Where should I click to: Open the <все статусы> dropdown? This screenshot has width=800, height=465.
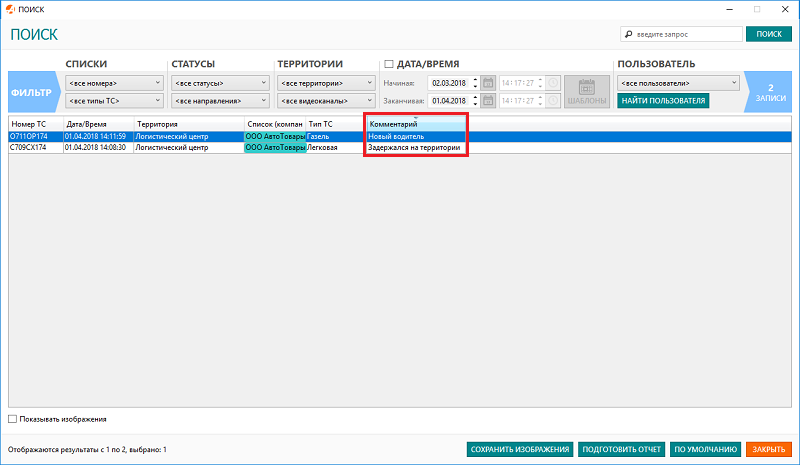pos(220,83)
